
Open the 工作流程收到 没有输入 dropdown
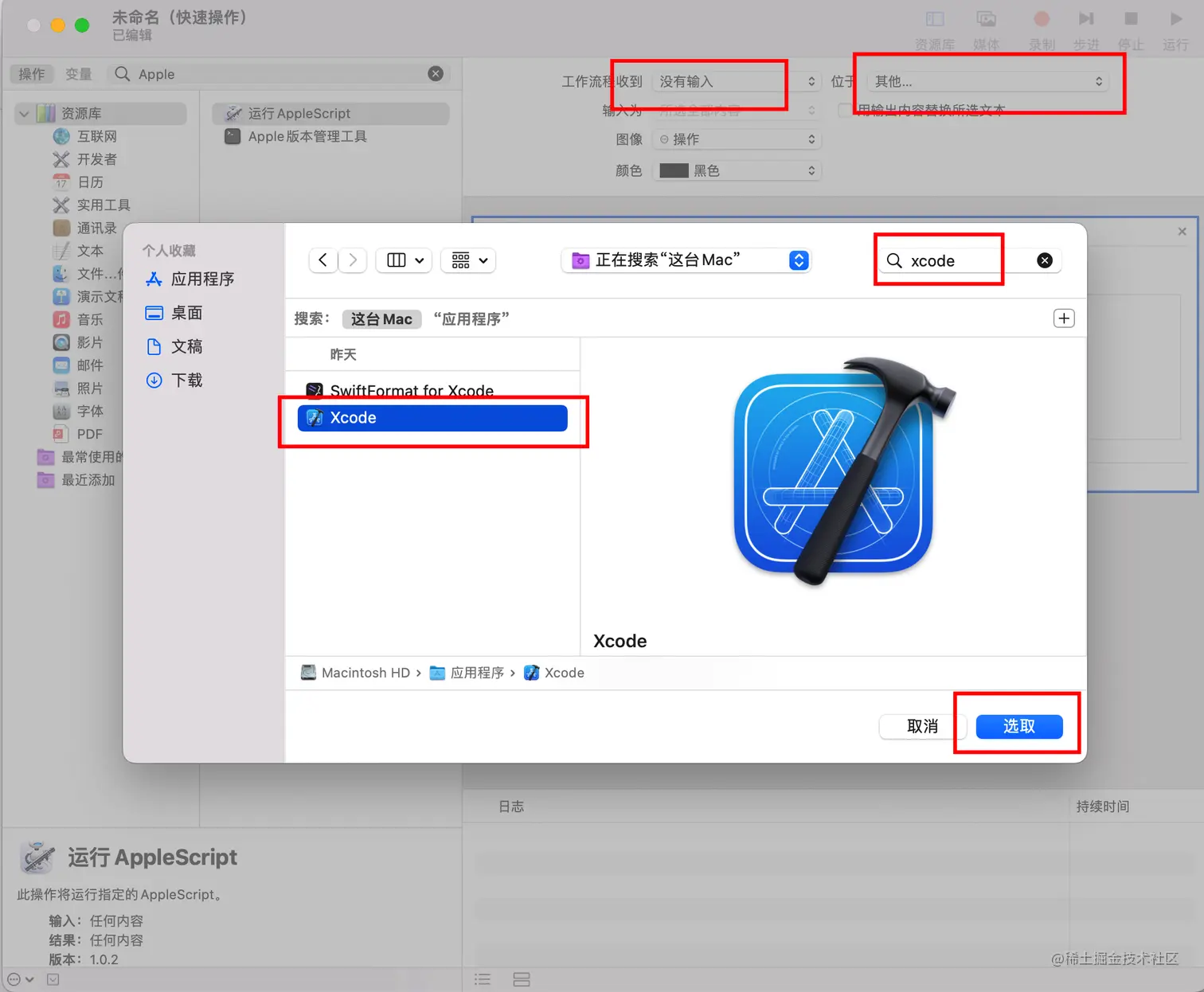(737, 81)
